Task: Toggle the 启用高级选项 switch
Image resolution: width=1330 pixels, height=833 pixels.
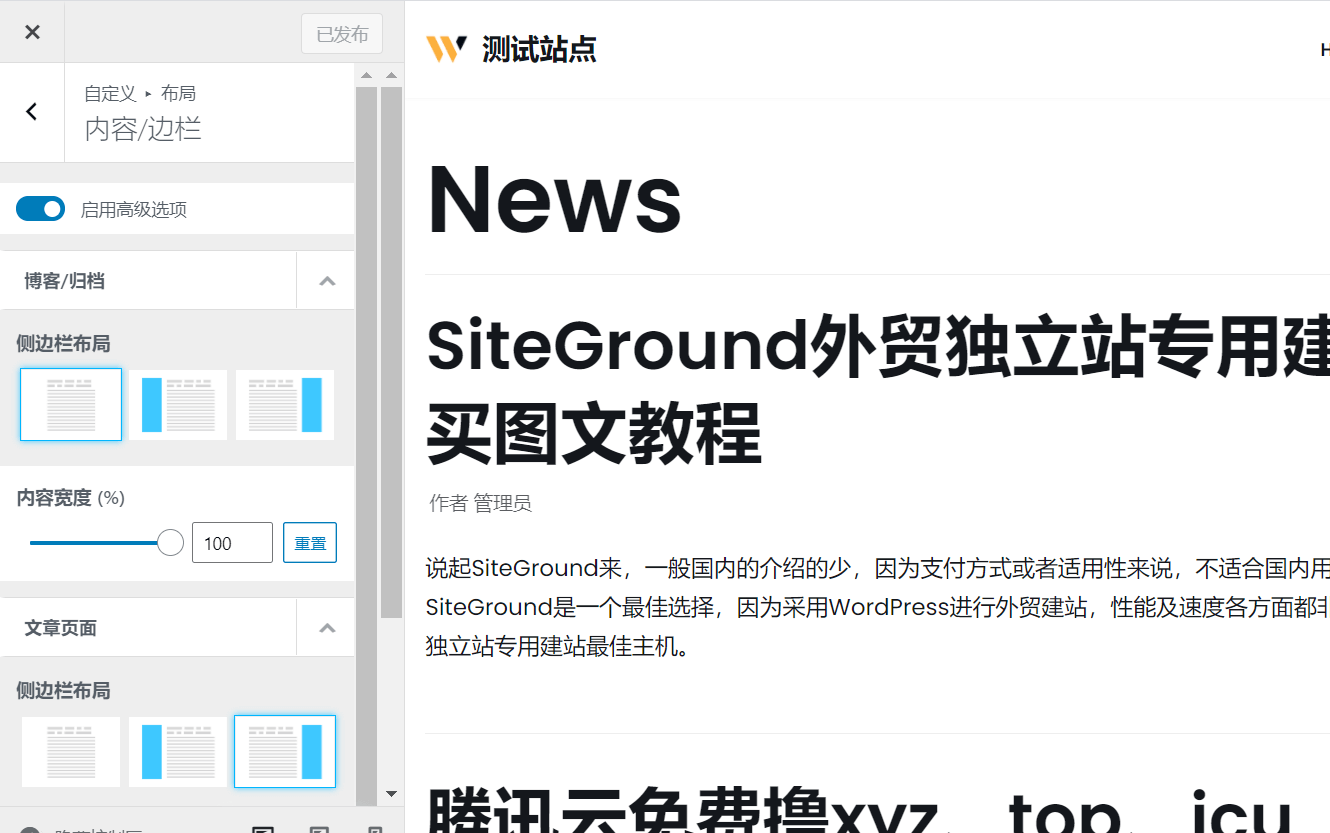Action: [41, 209]
